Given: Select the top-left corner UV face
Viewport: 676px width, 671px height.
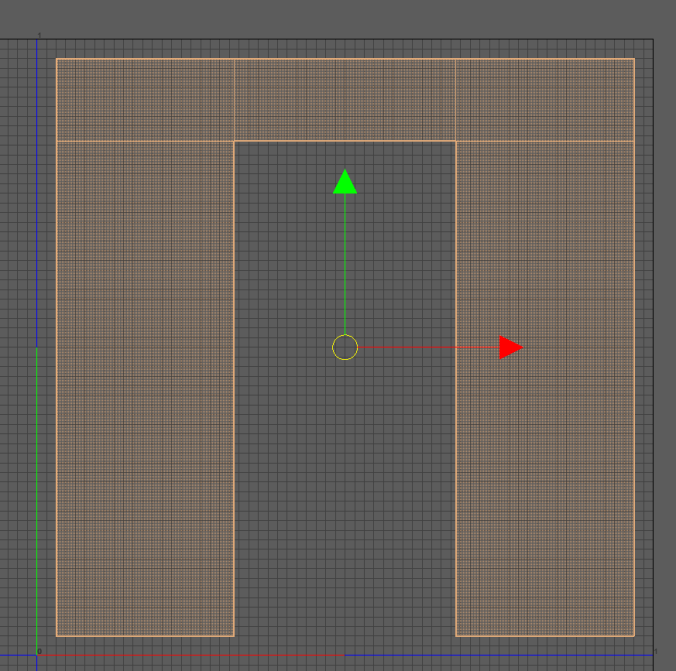Looking at the screenshot, I should point(145,100).
